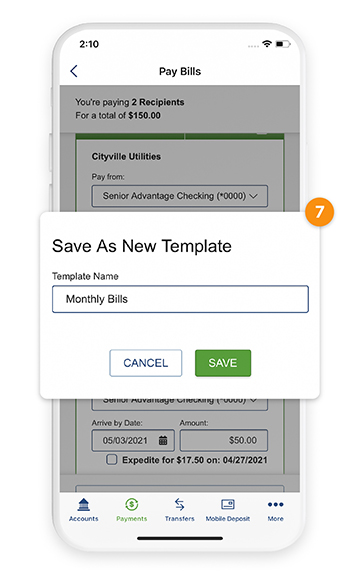Tap the Wi-Fi status icon
The image size is (360, 576).
(267, 44)
